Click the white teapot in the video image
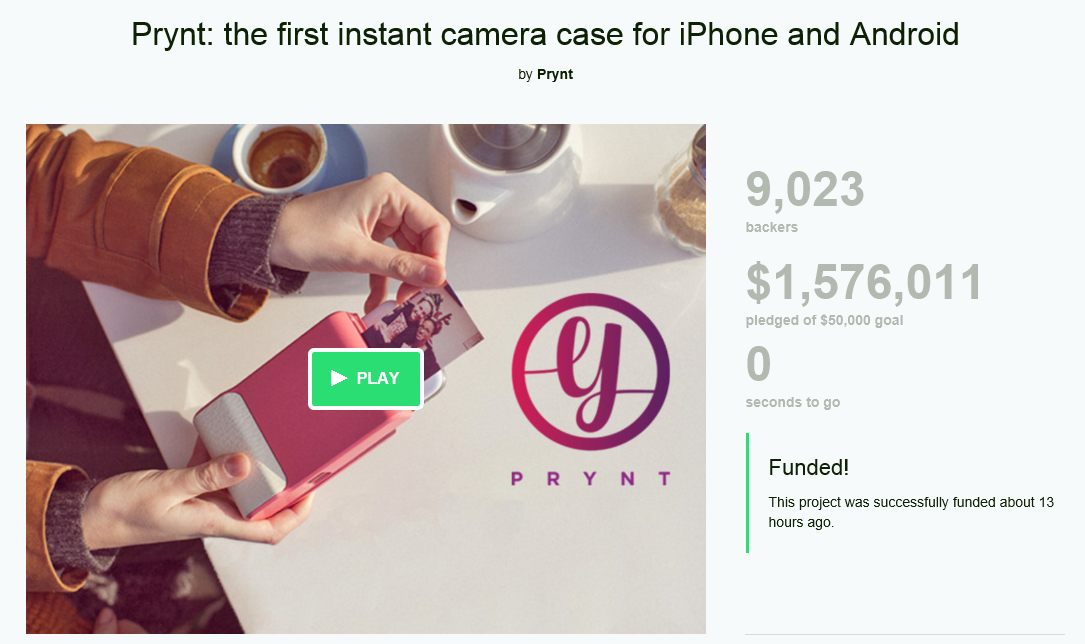The height and width of the screenshot is (644, 1085). pyautogui.click(x=509, y=180)
